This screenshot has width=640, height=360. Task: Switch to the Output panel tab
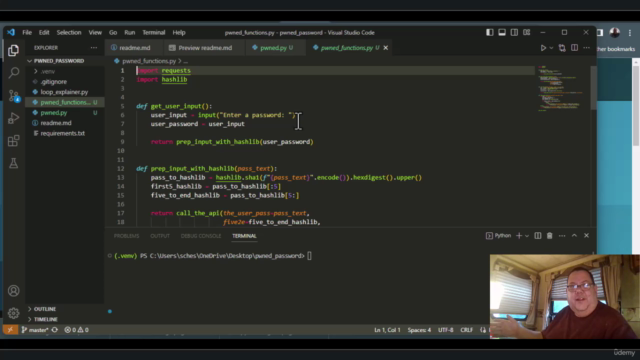coord(160,236)
